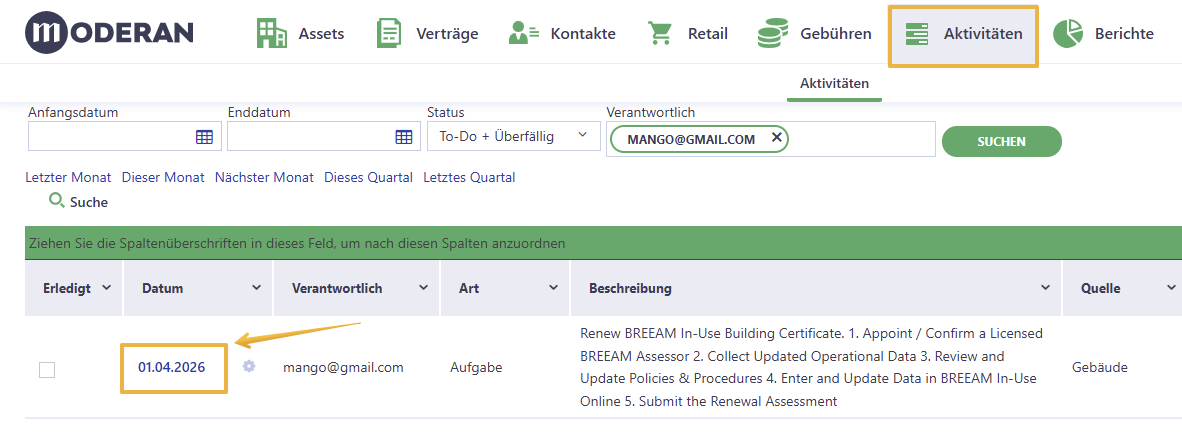1182x432 pixels.
Task: Click the green SUCHEN button
Action: point(1001,141)
